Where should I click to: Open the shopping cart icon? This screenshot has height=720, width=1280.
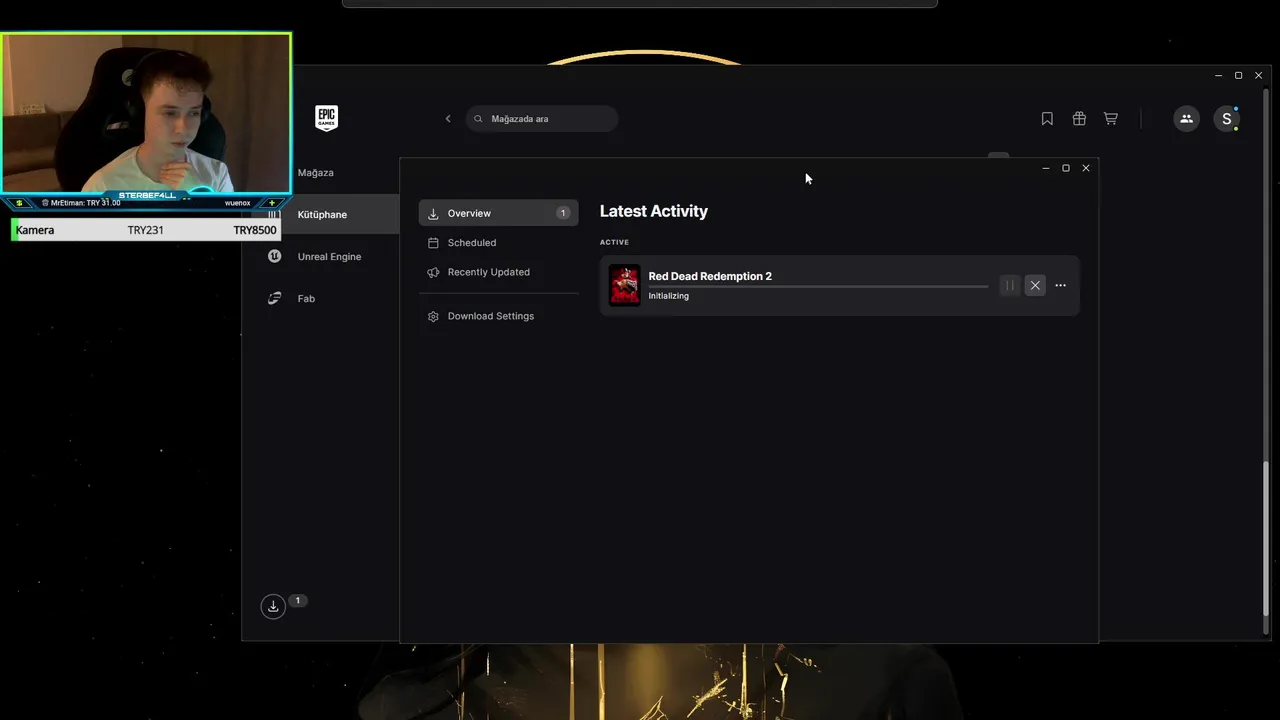(1111, 119)
